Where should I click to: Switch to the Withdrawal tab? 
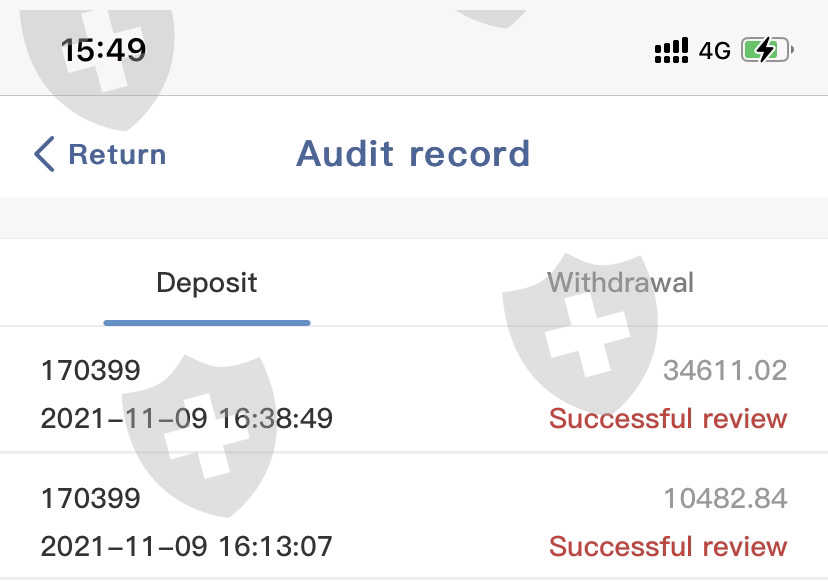(620, 282)
